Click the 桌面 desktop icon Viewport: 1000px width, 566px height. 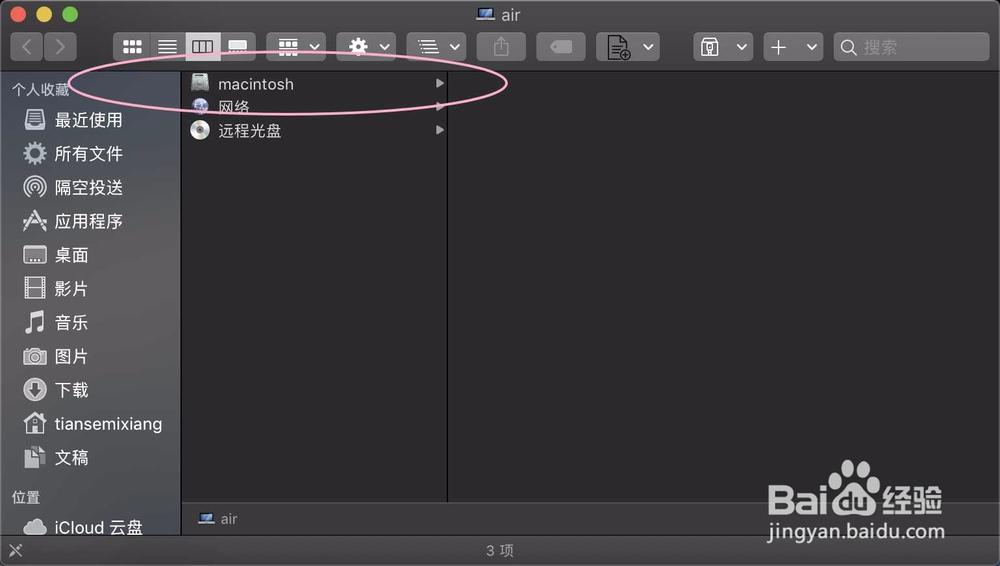(x=34, y=255)
